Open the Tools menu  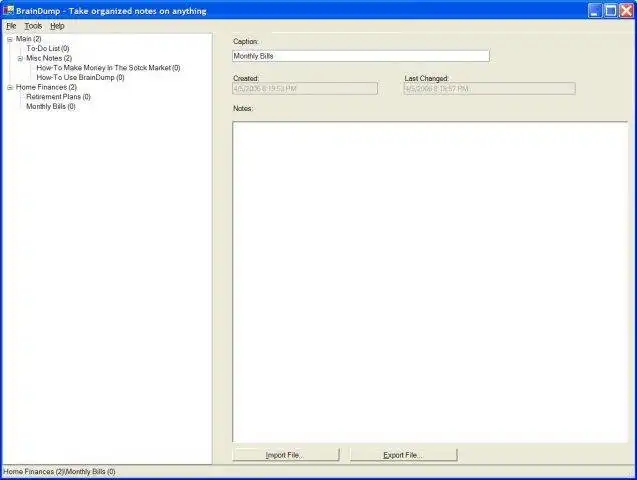click(x=33, y=26)
